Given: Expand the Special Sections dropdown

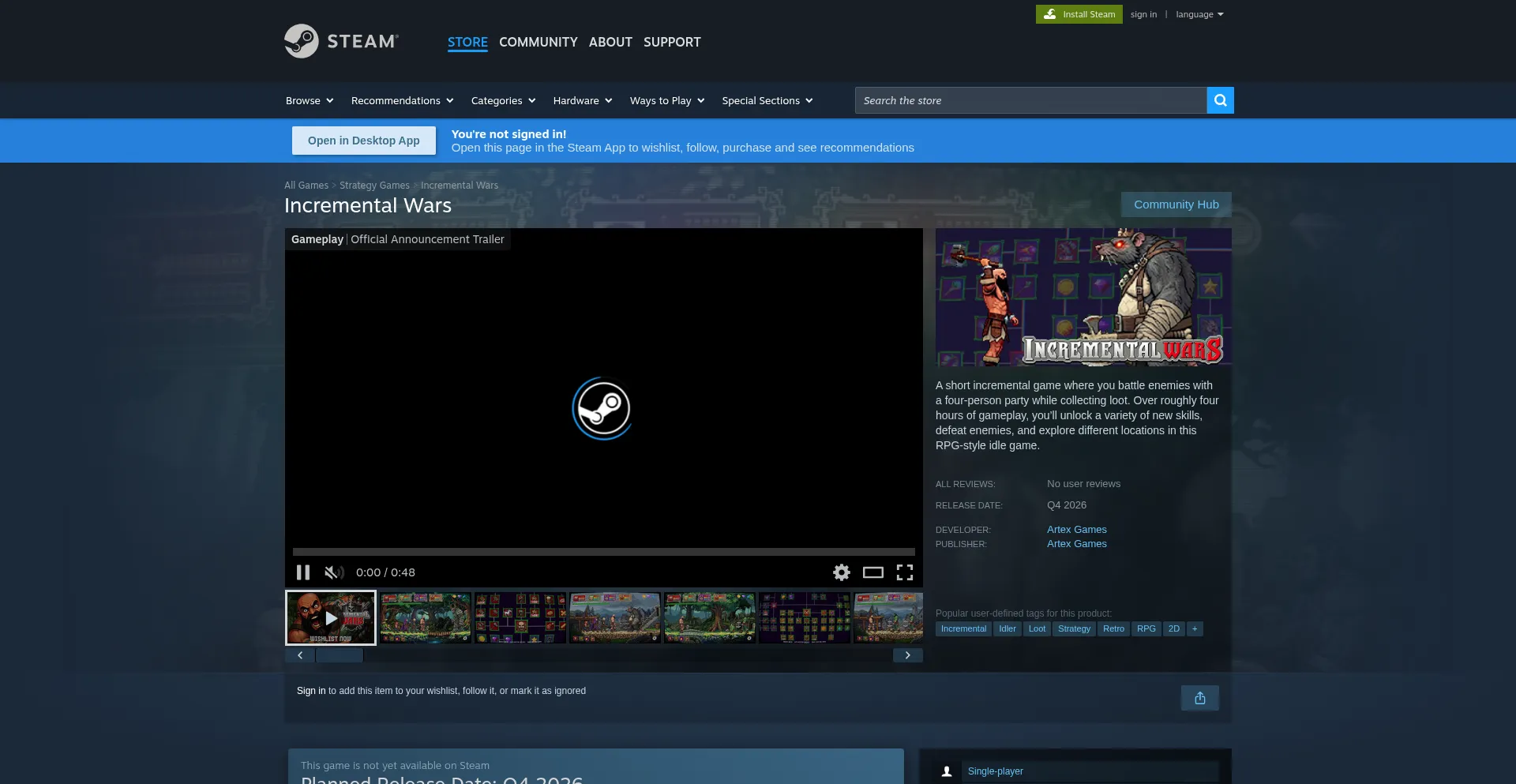Looking at the screenshot, I should click(767, 100).
